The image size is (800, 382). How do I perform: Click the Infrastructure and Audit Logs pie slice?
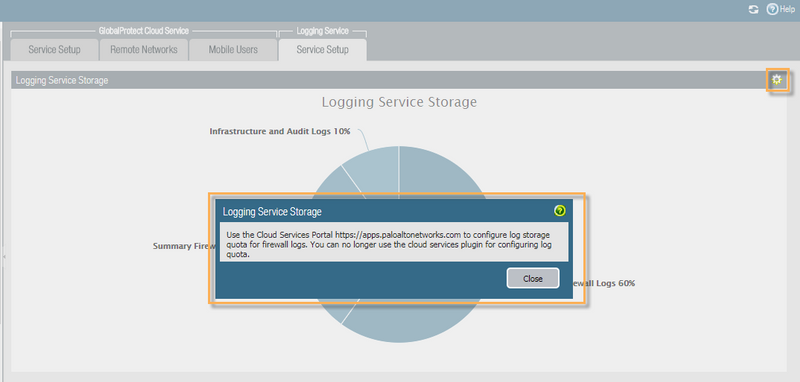375,171
